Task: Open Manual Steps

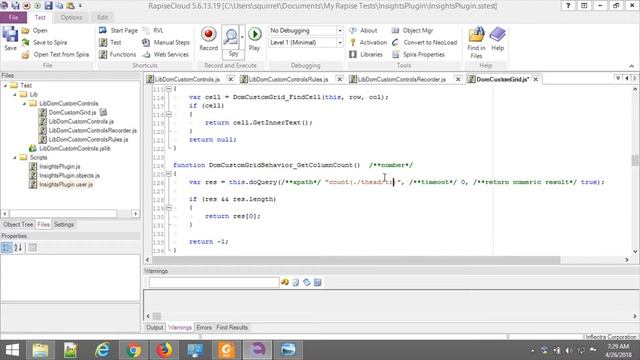Action: click(166, 42)
